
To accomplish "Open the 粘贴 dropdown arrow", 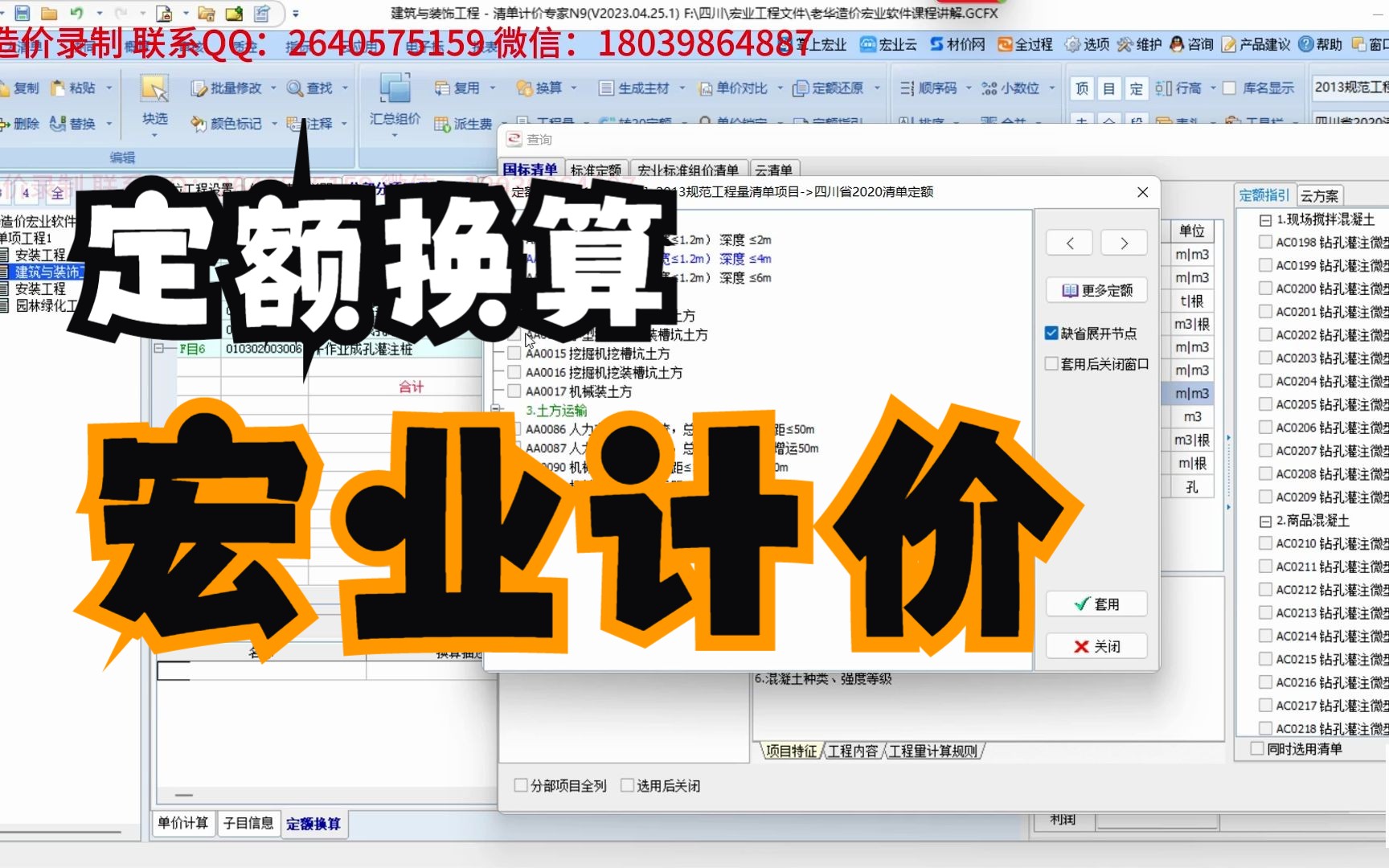I will (109, 88).
